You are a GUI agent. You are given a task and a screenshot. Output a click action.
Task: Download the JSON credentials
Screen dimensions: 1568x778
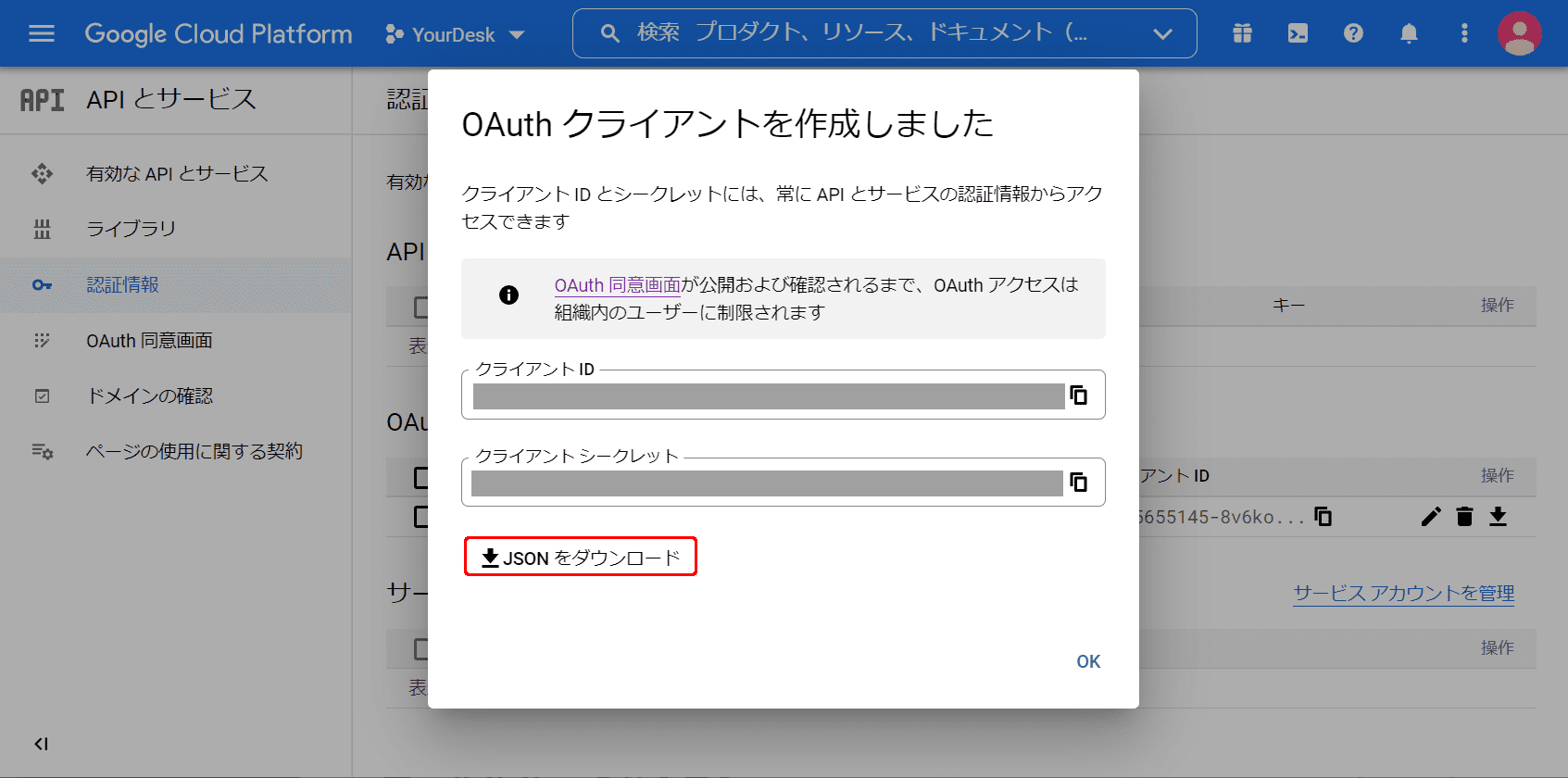[581, 558]
